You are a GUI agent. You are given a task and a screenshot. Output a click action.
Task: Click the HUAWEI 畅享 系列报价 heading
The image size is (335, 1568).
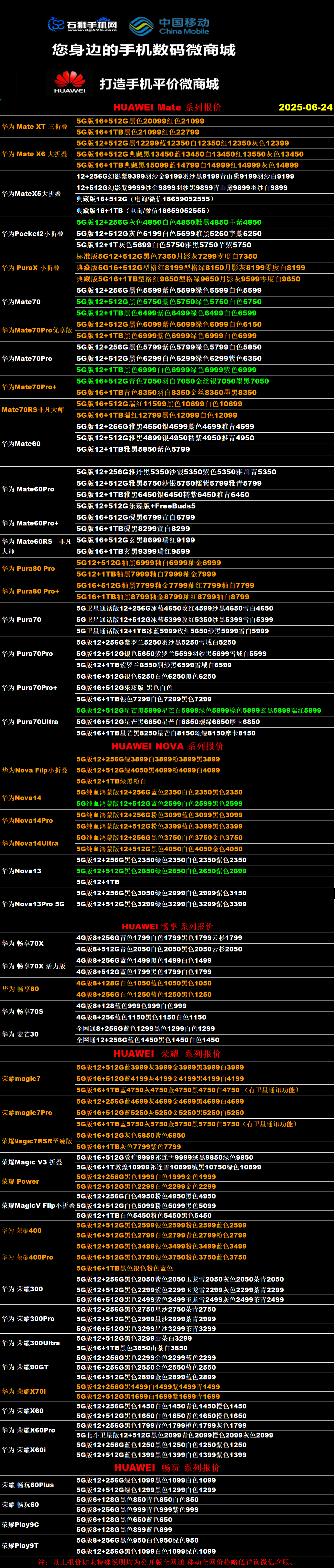(167, 926)
